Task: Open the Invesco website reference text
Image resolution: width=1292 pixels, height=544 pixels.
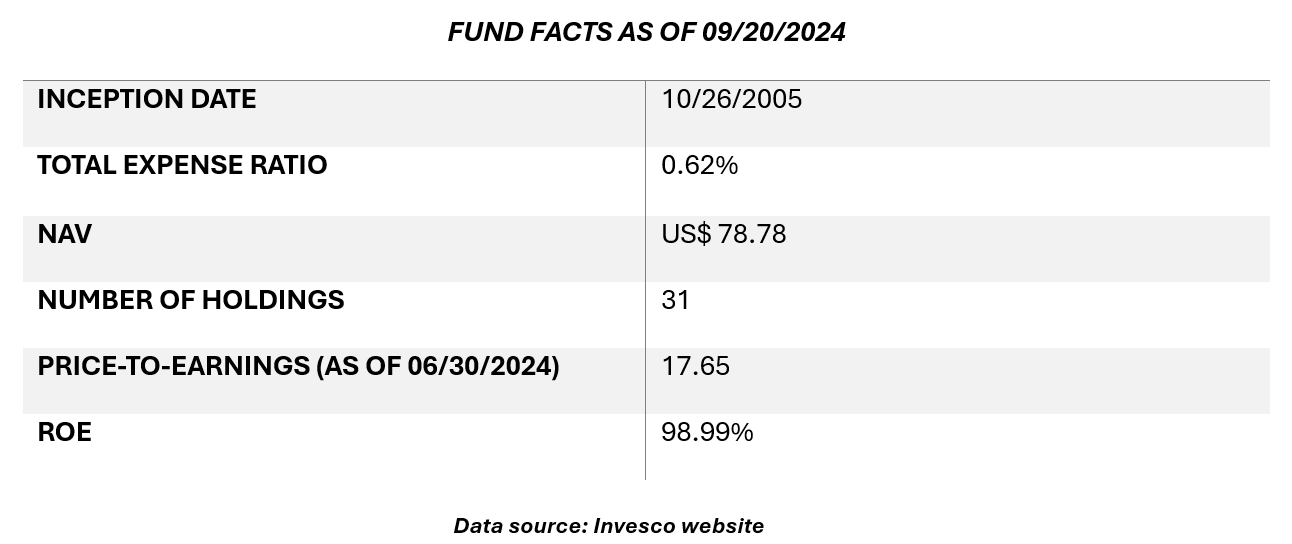Action: click(x=678, y=526)
